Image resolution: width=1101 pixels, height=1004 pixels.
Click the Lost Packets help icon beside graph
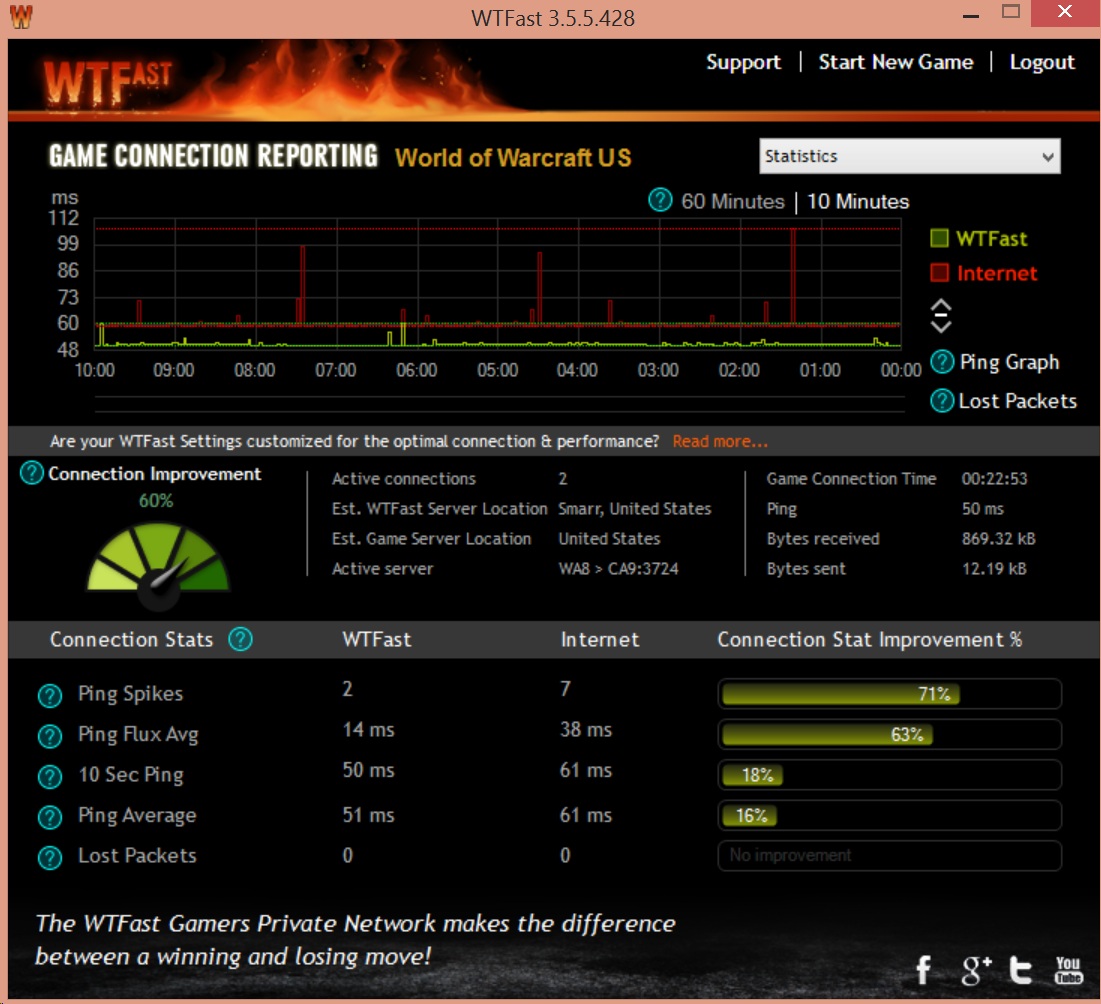tap(942, 401)
